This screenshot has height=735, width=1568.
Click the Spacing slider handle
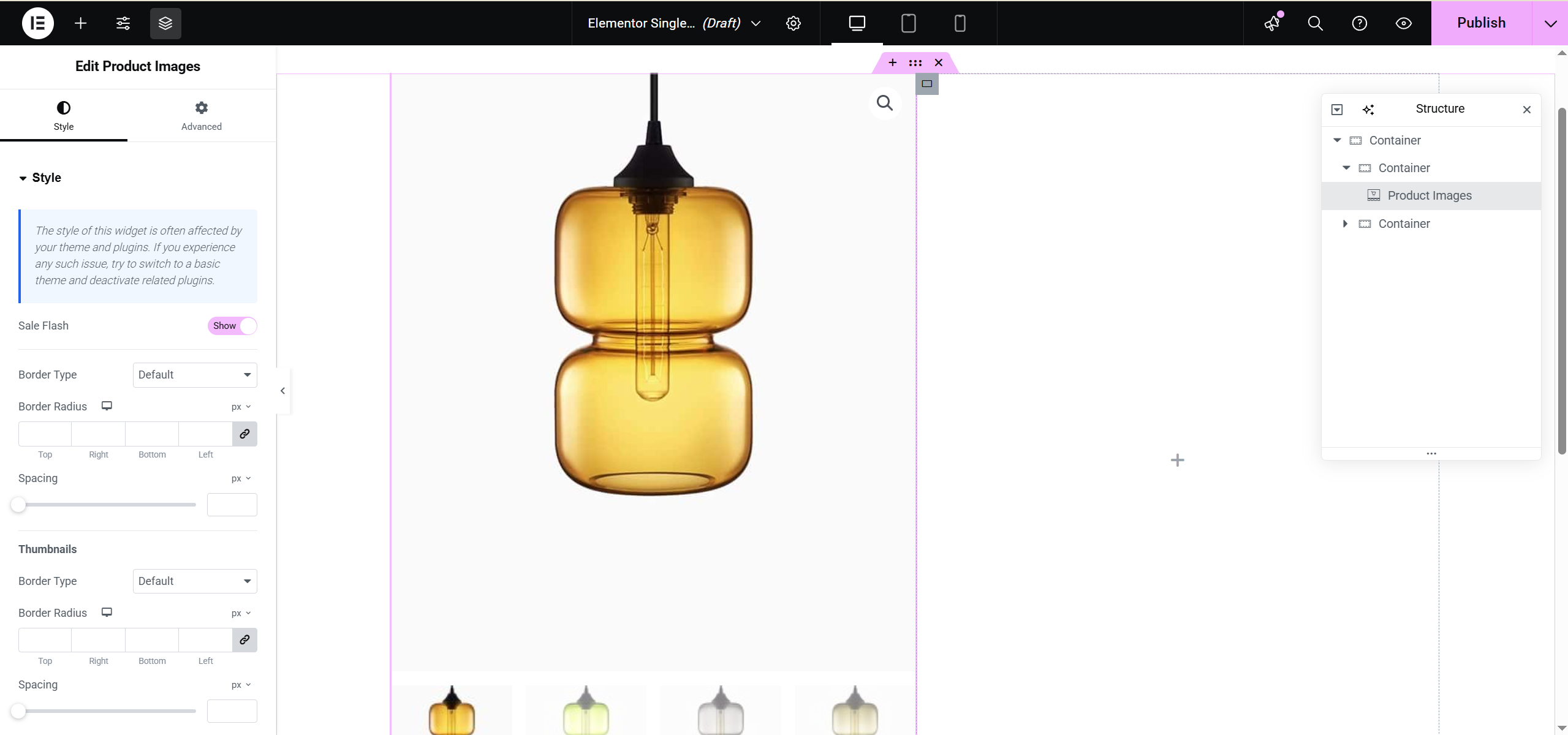(18, 504)
